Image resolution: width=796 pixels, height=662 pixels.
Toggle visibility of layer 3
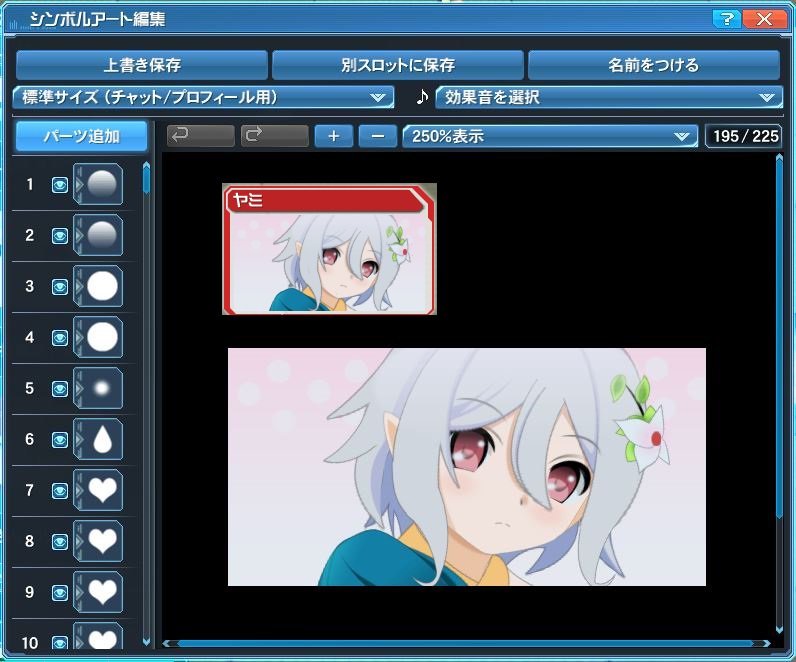[60, 287]
